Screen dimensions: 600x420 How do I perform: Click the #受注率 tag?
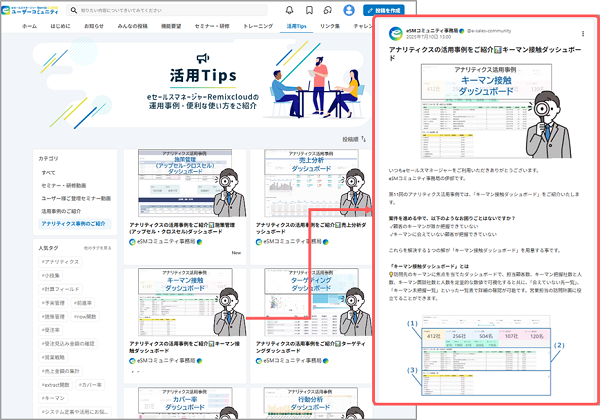click(51, 330)
